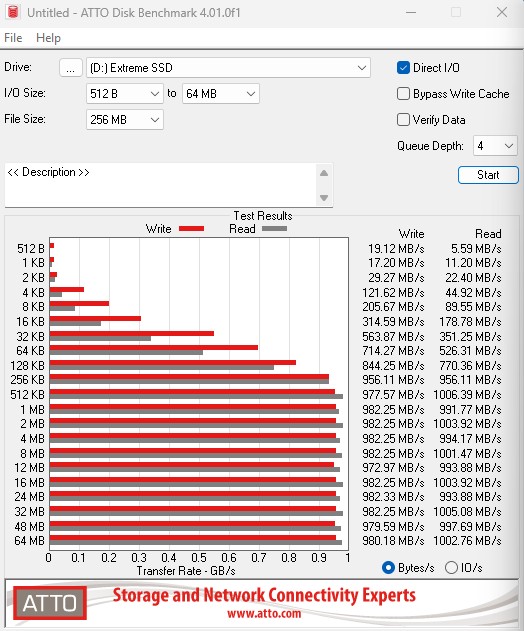Close the ATTO Disk Benchmark window
Viewport: 524px width, 631px height.
(x=502, y=12)
